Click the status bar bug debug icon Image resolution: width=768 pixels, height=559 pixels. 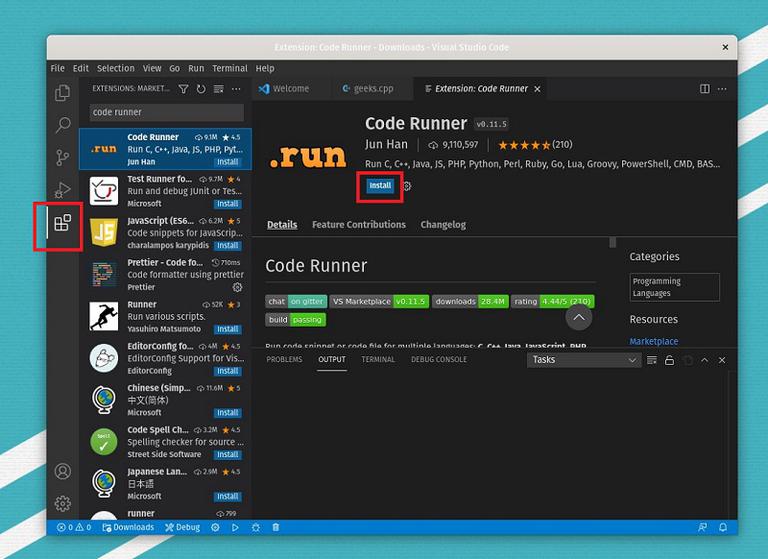(x=256, y=527)
